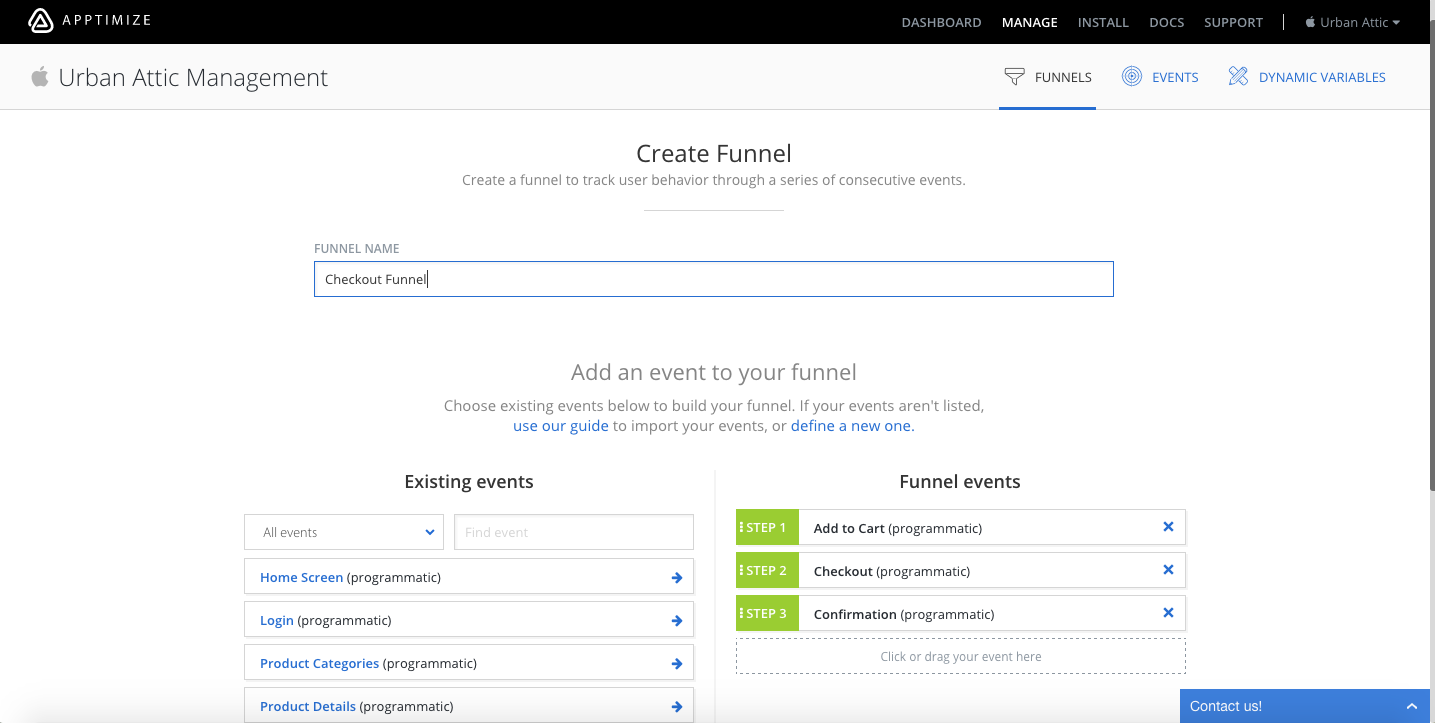This screenshot has height=723, width=1435.
Task: Click the 'Click or drag your event here' dropzone
Action: 961,657
